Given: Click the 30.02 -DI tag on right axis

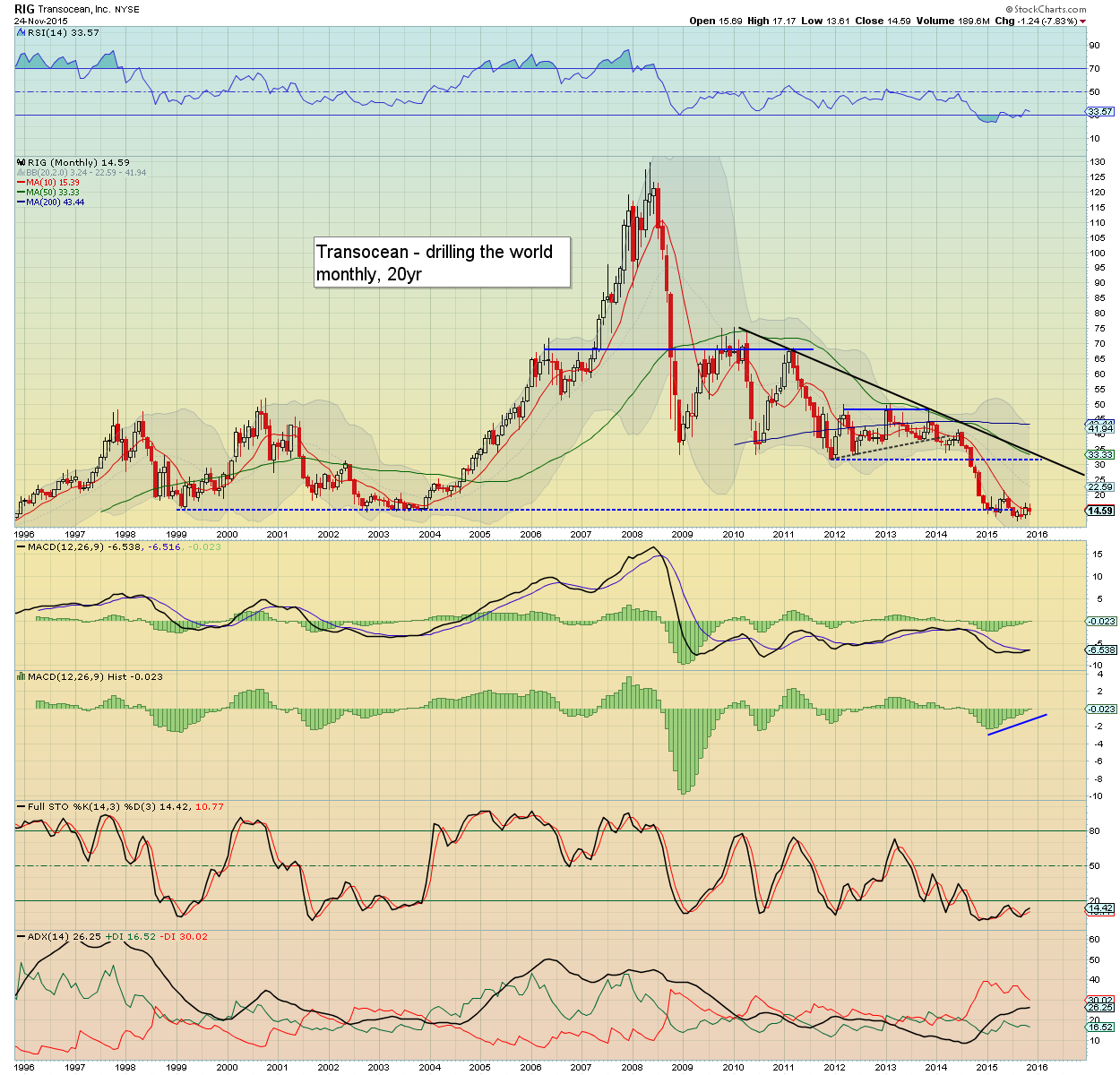Looking at the screenshot, I should (1100, 1001).
